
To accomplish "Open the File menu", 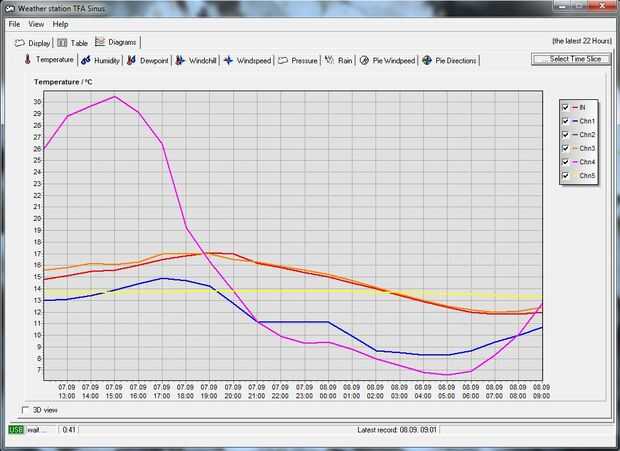I will (x=14, y=24).
